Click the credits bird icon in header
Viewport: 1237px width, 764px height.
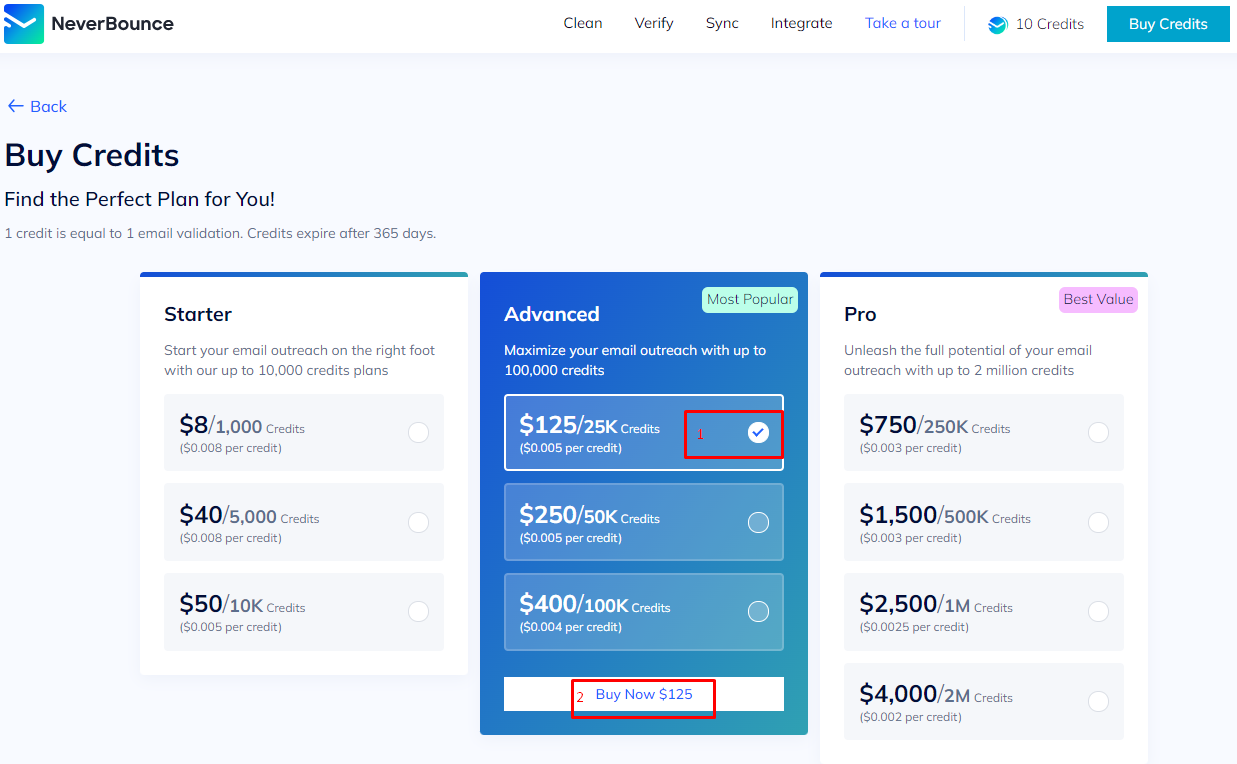tap(997, 25)
